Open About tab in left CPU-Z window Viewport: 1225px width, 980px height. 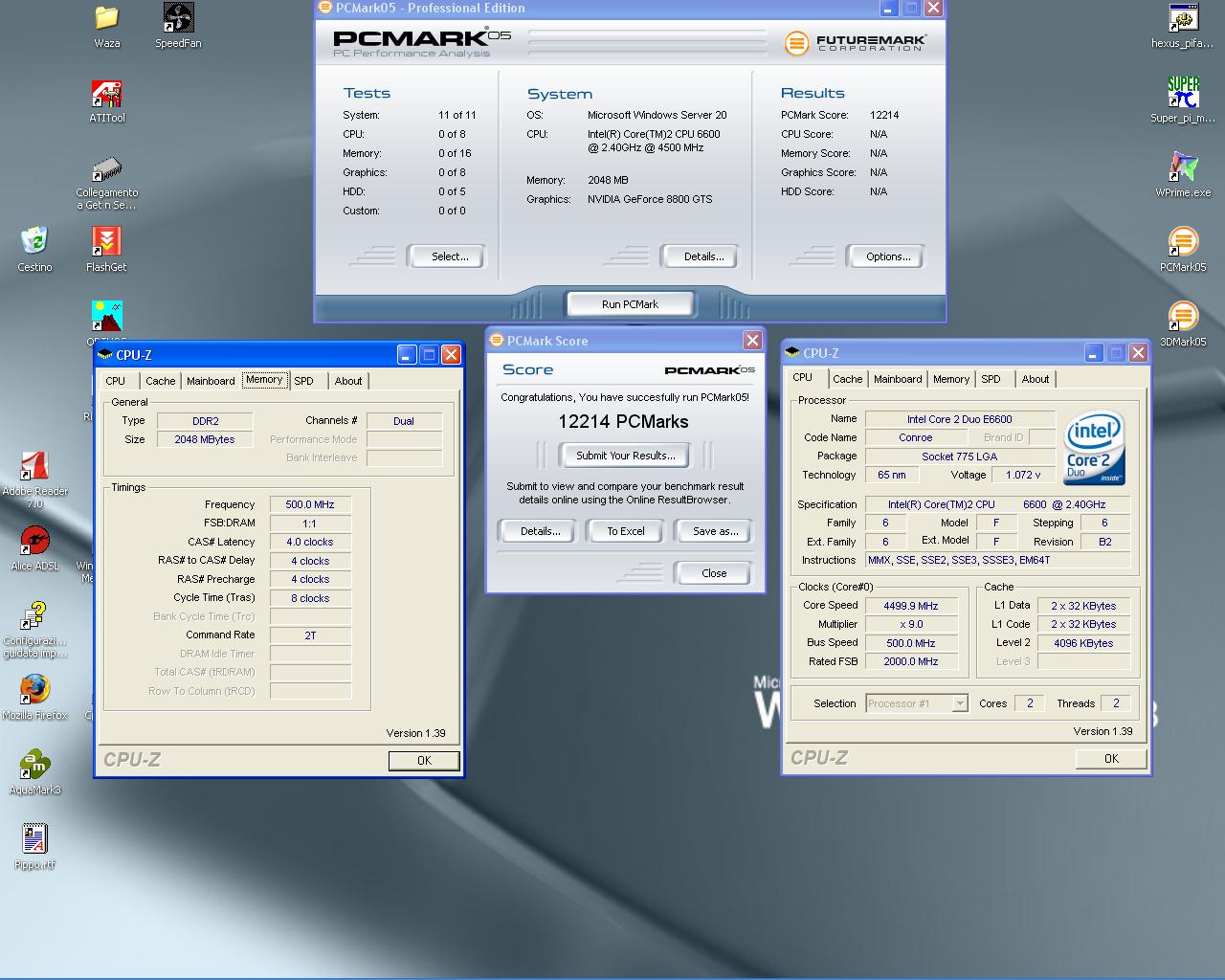[348, 381]
